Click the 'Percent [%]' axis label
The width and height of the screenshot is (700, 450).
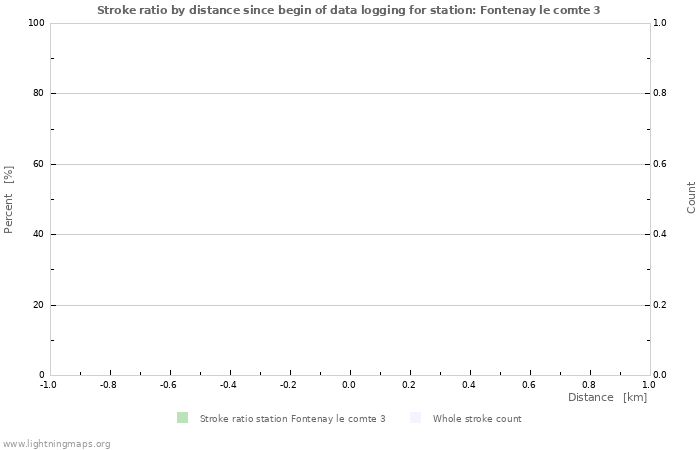point(9,199)
